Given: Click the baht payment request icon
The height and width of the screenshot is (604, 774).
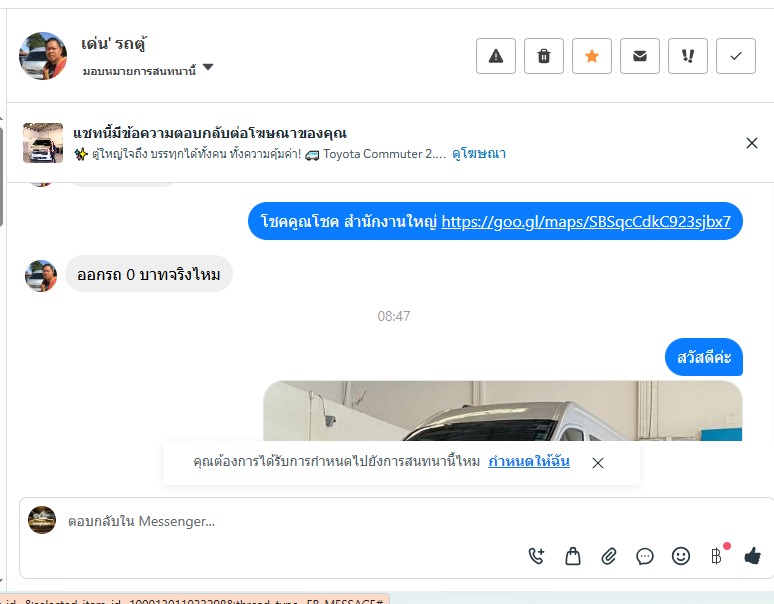Looking at the screenshot, I should (x=717, y=556).
